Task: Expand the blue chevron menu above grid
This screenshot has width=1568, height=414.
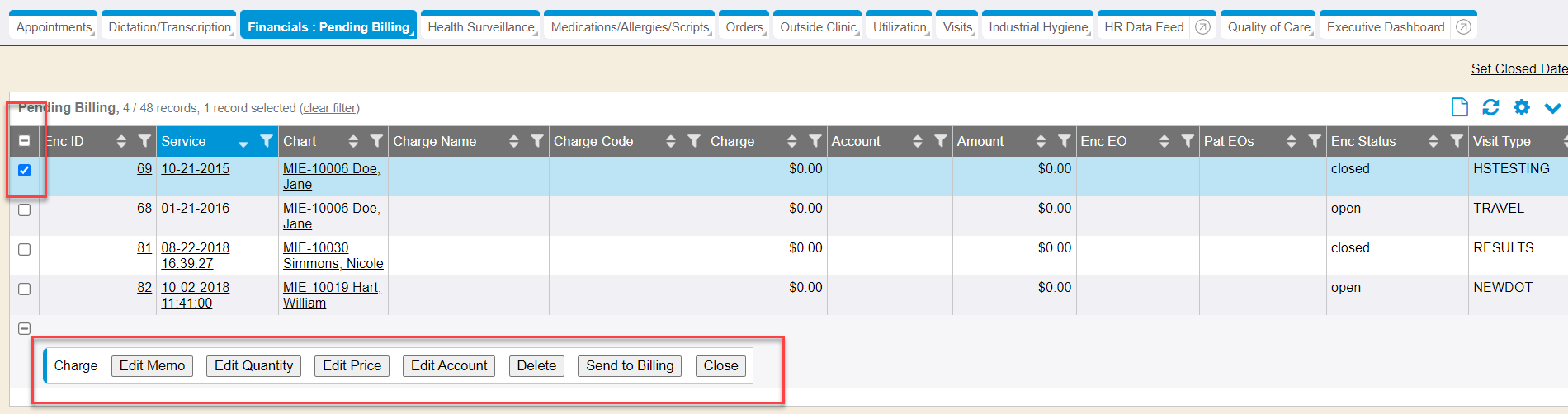Action: tap(1552, 108)
